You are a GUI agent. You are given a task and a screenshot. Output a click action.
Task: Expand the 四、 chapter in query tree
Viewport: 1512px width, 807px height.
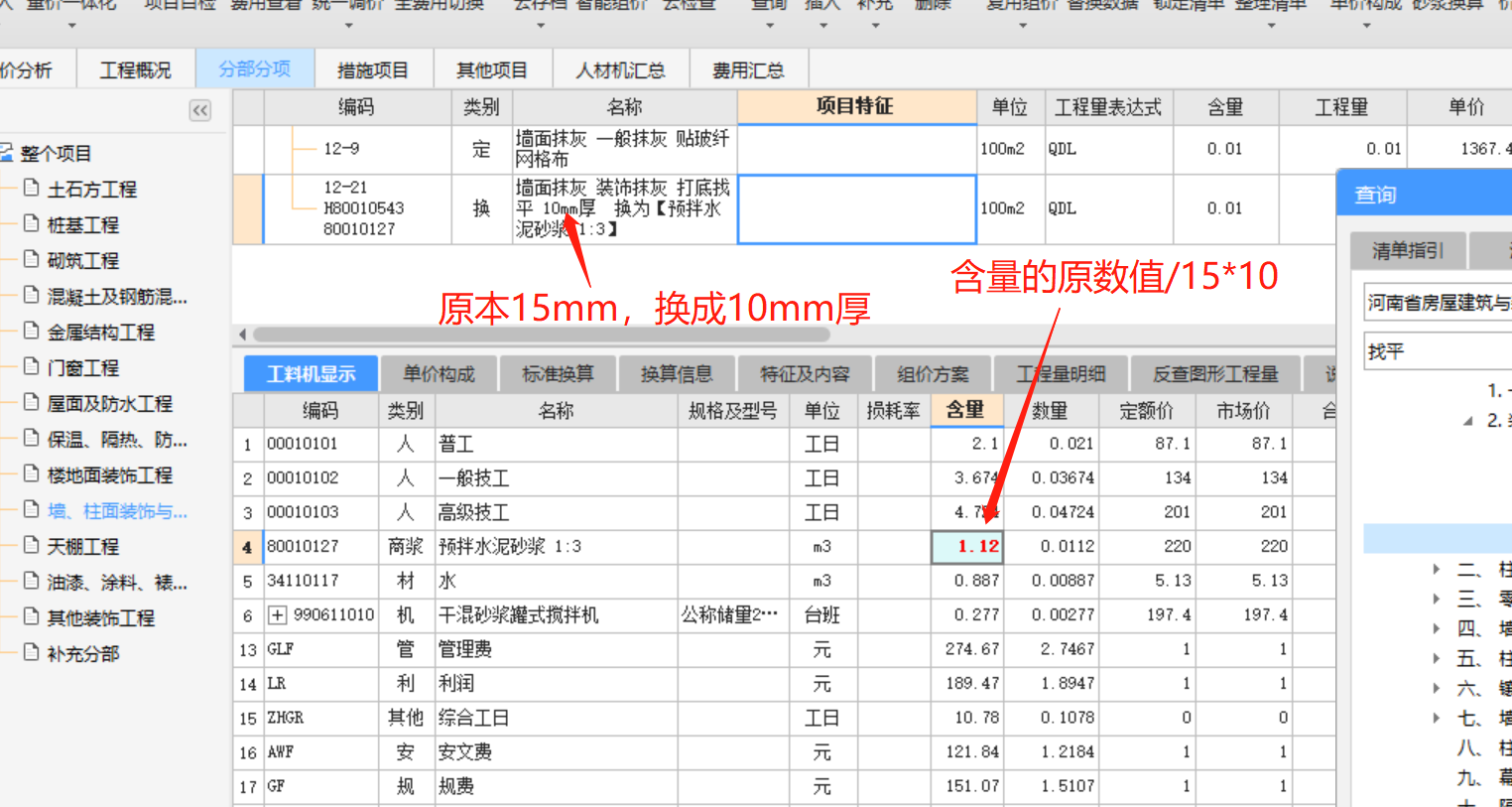1436,628
